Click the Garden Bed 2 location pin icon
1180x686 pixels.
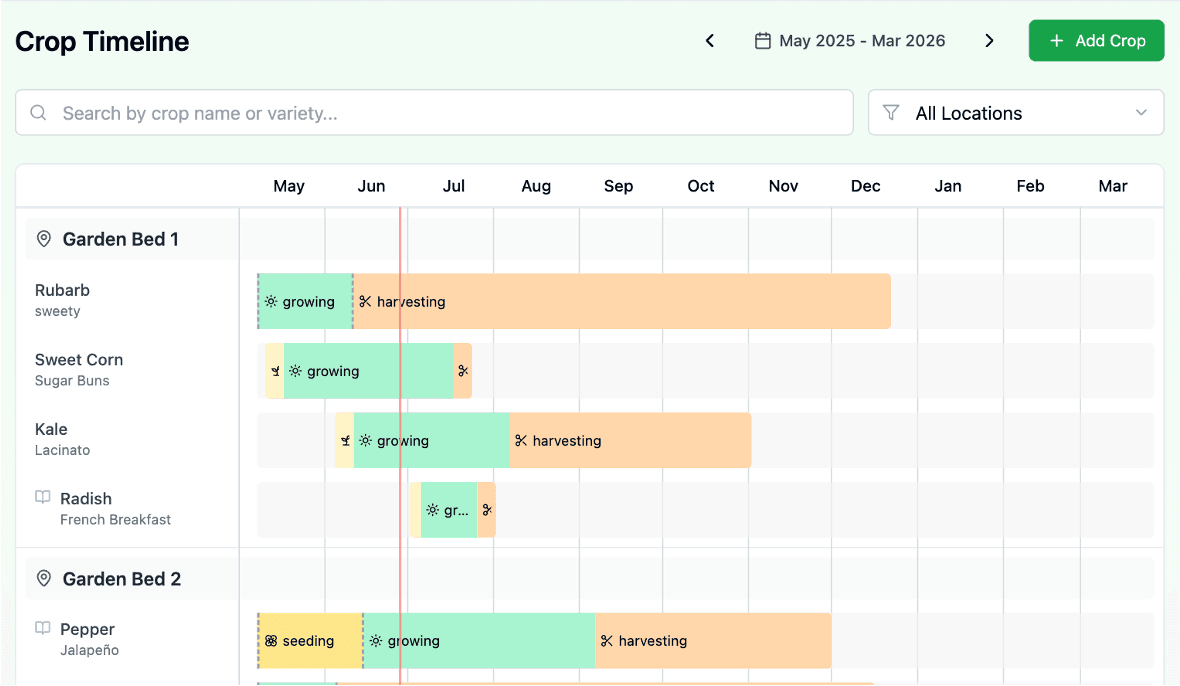(x=44, y=578)
